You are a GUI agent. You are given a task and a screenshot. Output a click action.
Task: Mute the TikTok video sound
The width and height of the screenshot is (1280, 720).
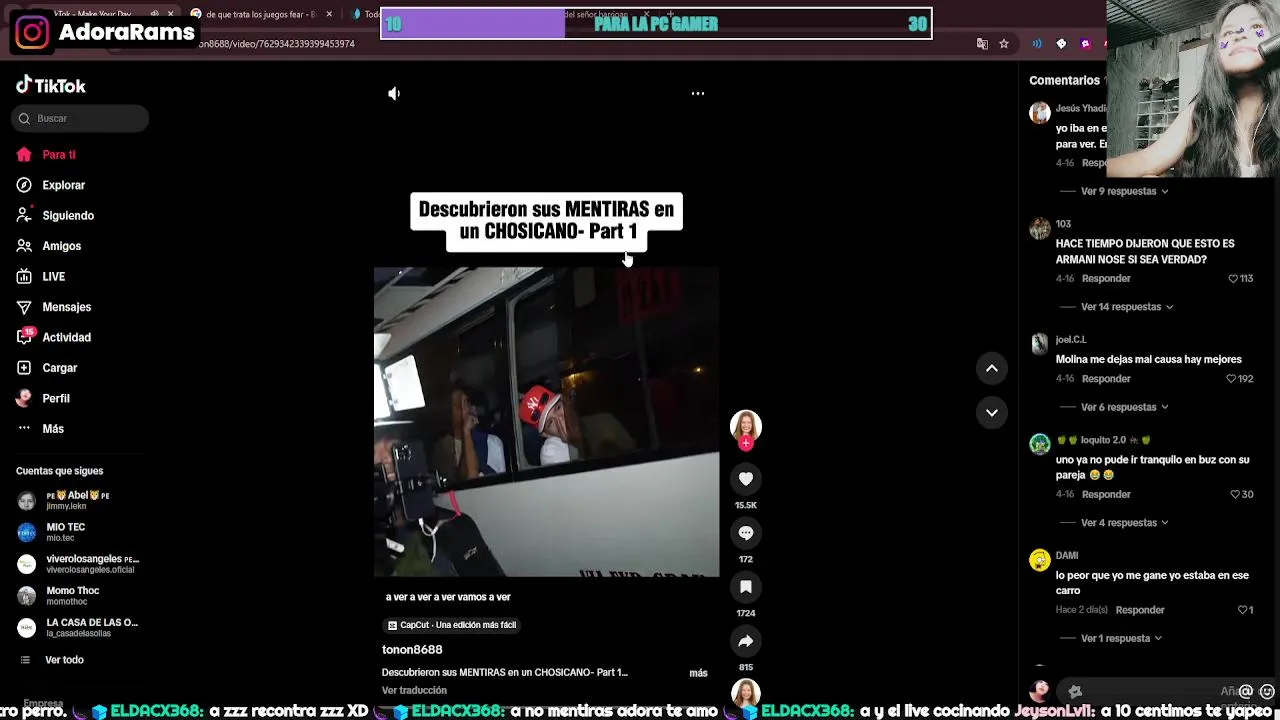coord(394,93)
